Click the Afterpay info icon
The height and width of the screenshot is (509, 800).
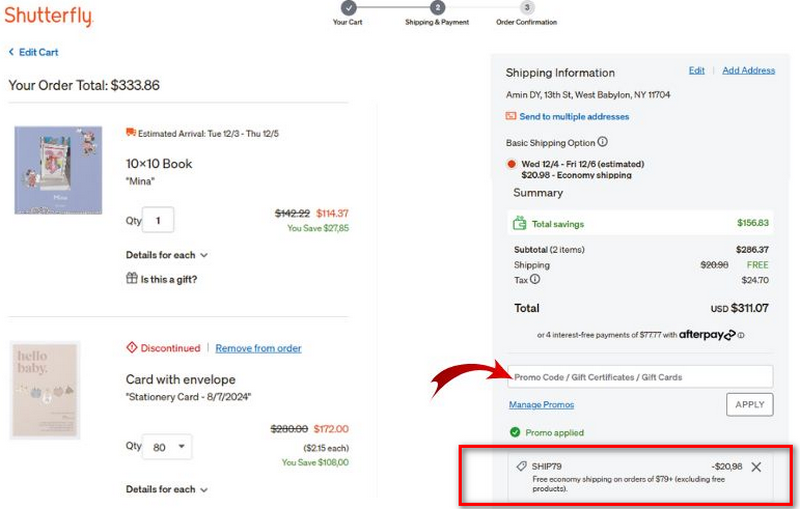pos(741,335)
